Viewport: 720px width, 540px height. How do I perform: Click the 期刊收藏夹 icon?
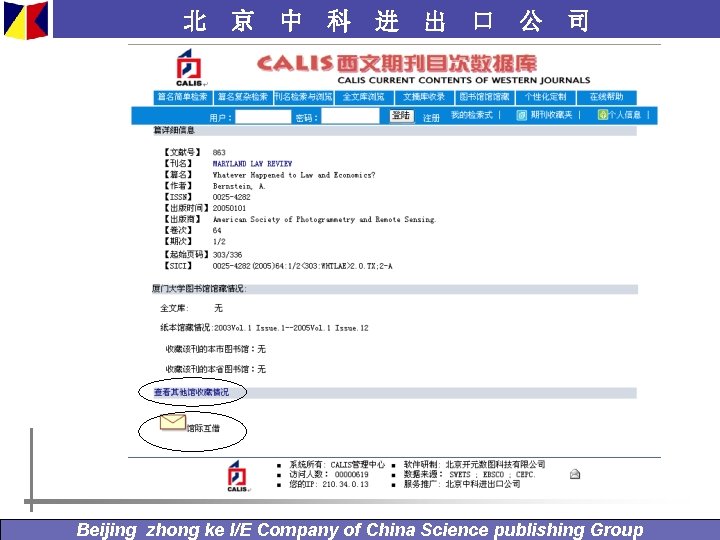tap(522, 115)
